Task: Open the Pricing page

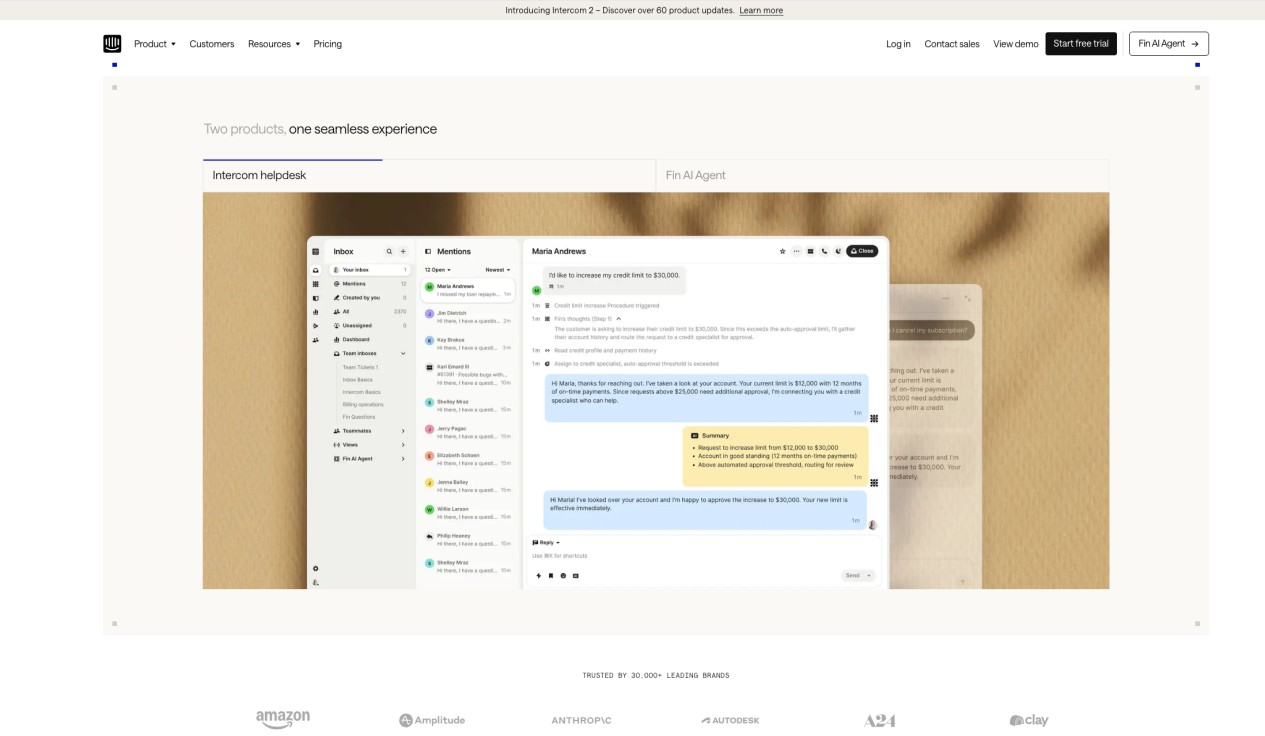Action: click(327, 44)
